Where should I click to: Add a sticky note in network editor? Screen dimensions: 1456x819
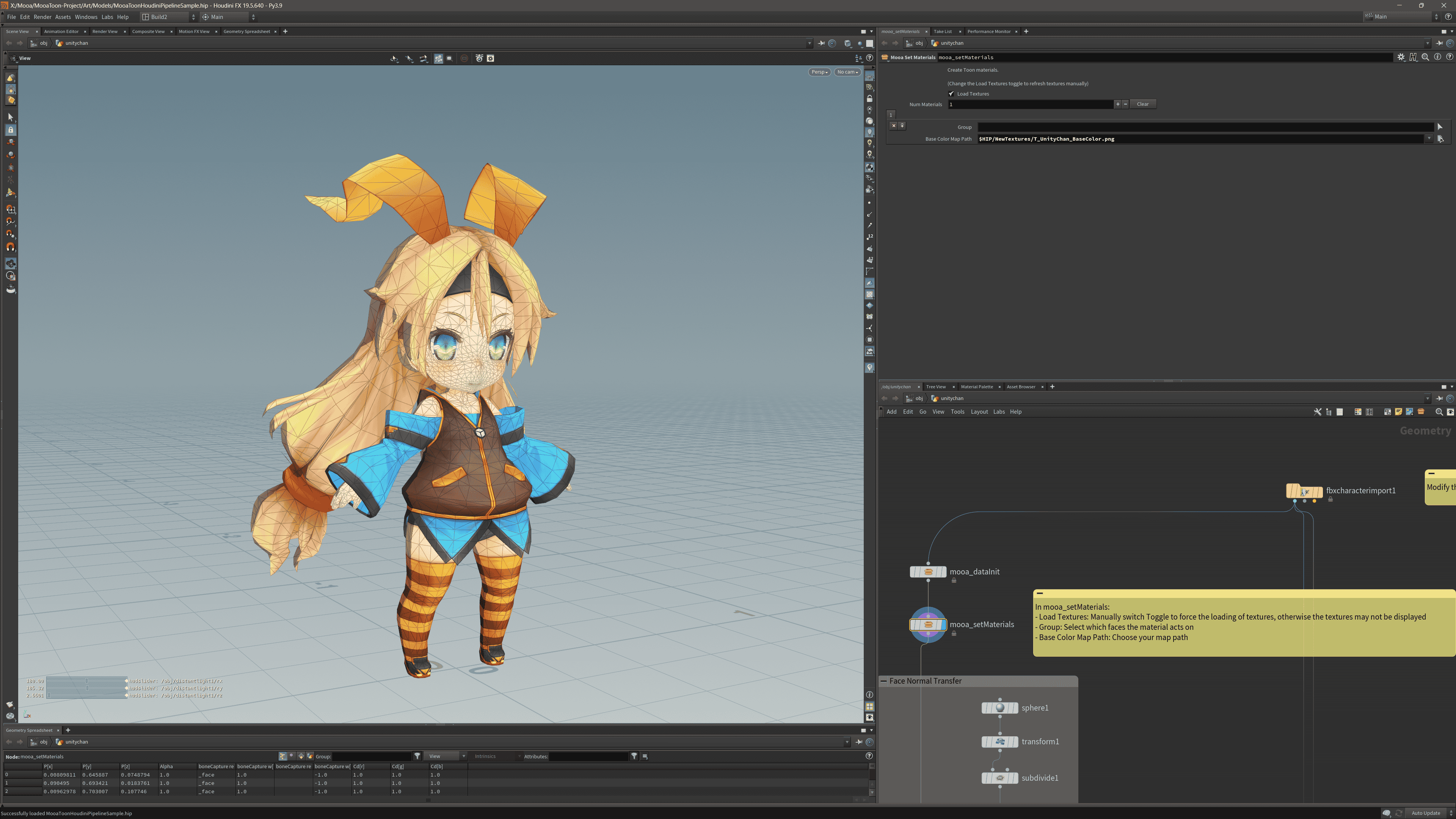1398,411
